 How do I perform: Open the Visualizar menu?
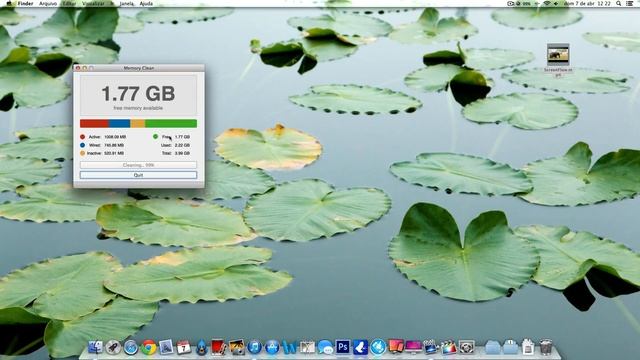pyautogui.click(x=93, y=3)
